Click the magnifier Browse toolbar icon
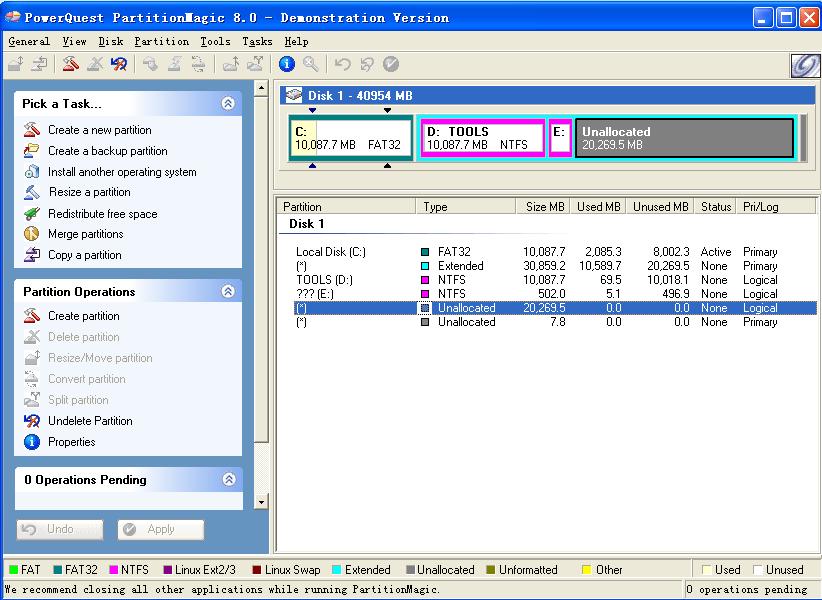 point(311,64)
